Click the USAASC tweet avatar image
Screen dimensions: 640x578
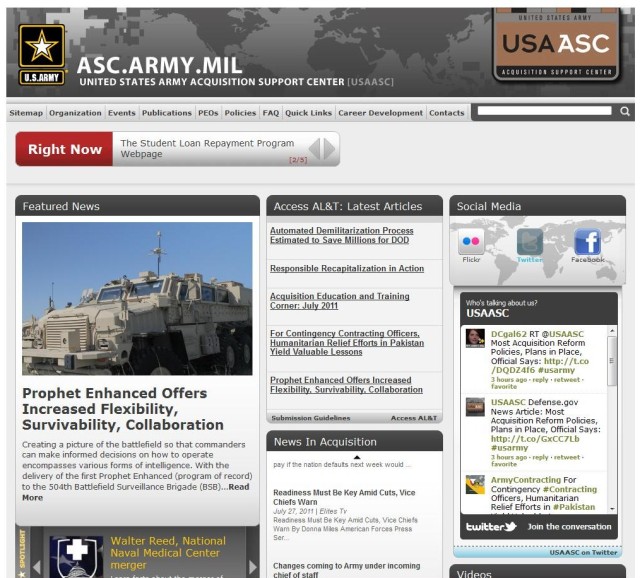(475, 407)
